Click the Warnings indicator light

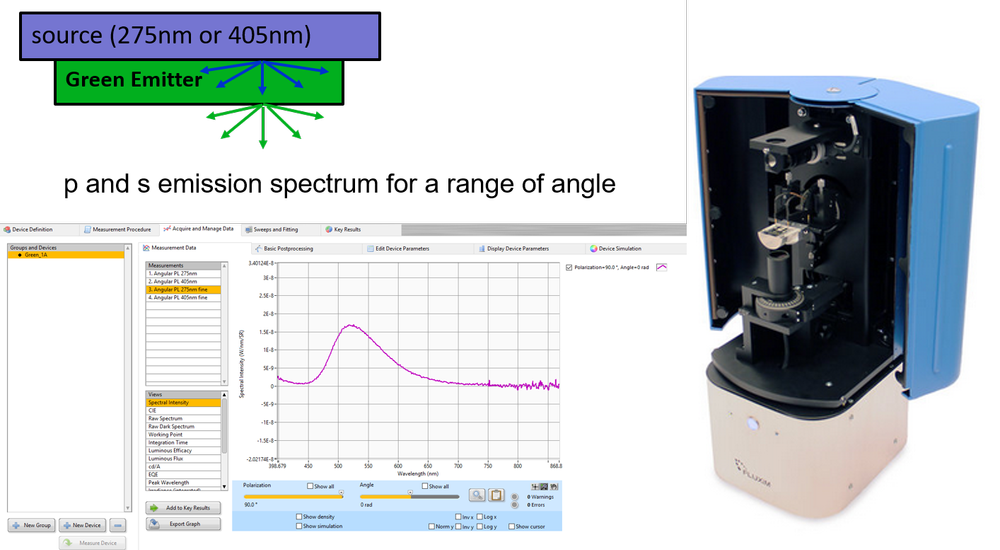(515, 497)
